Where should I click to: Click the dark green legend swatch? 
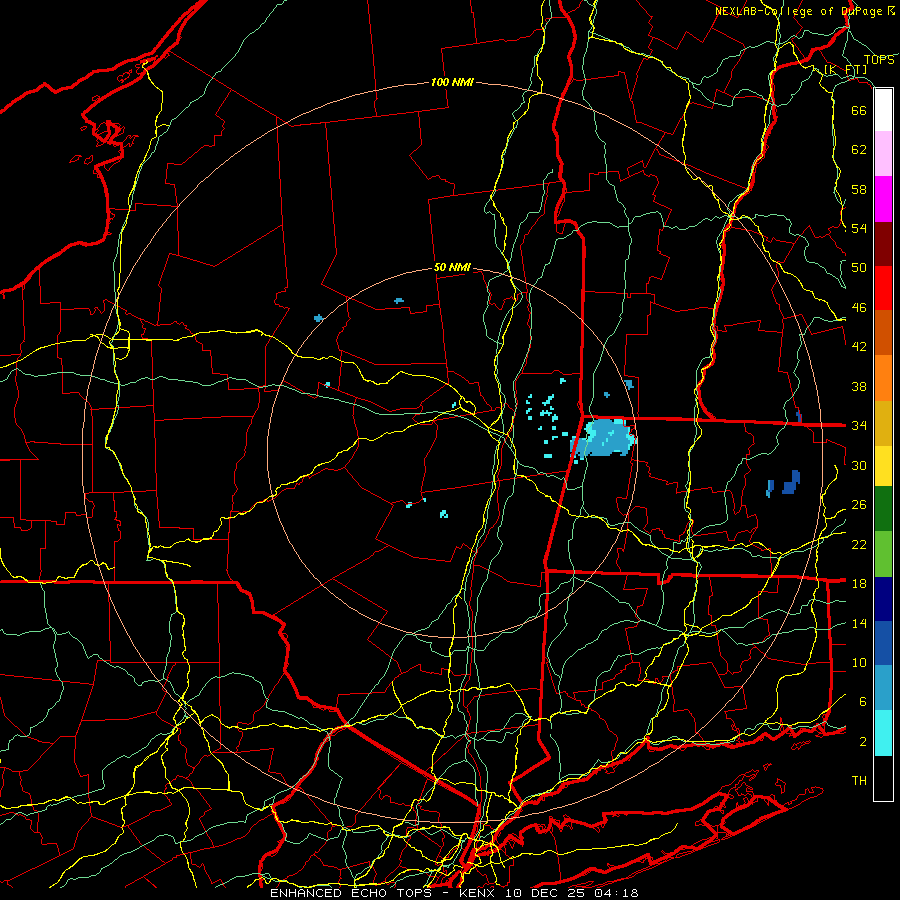pos(883,509)
